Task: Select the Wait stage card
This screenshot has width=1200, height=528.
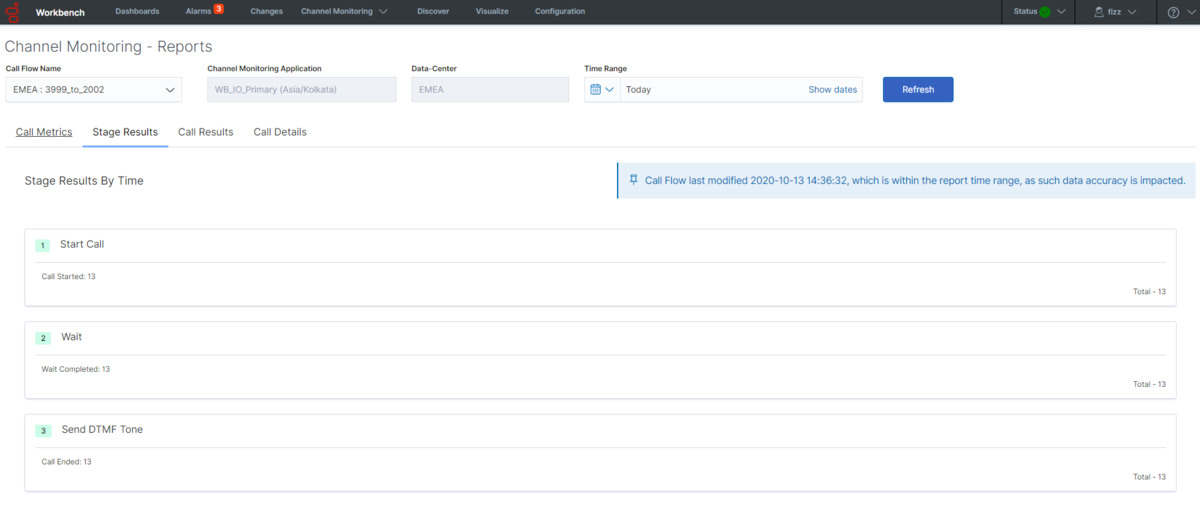Action: coord(600,360)
